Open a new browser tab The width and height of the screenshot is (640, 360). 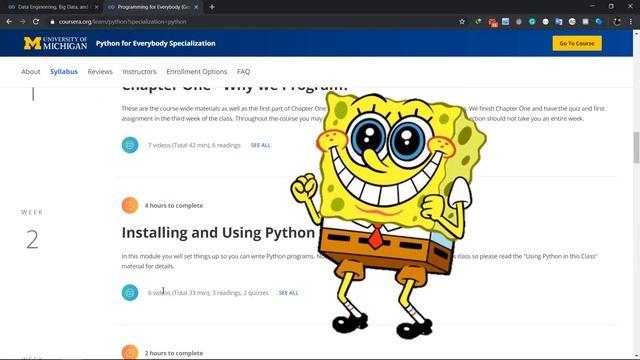[212, 7]
